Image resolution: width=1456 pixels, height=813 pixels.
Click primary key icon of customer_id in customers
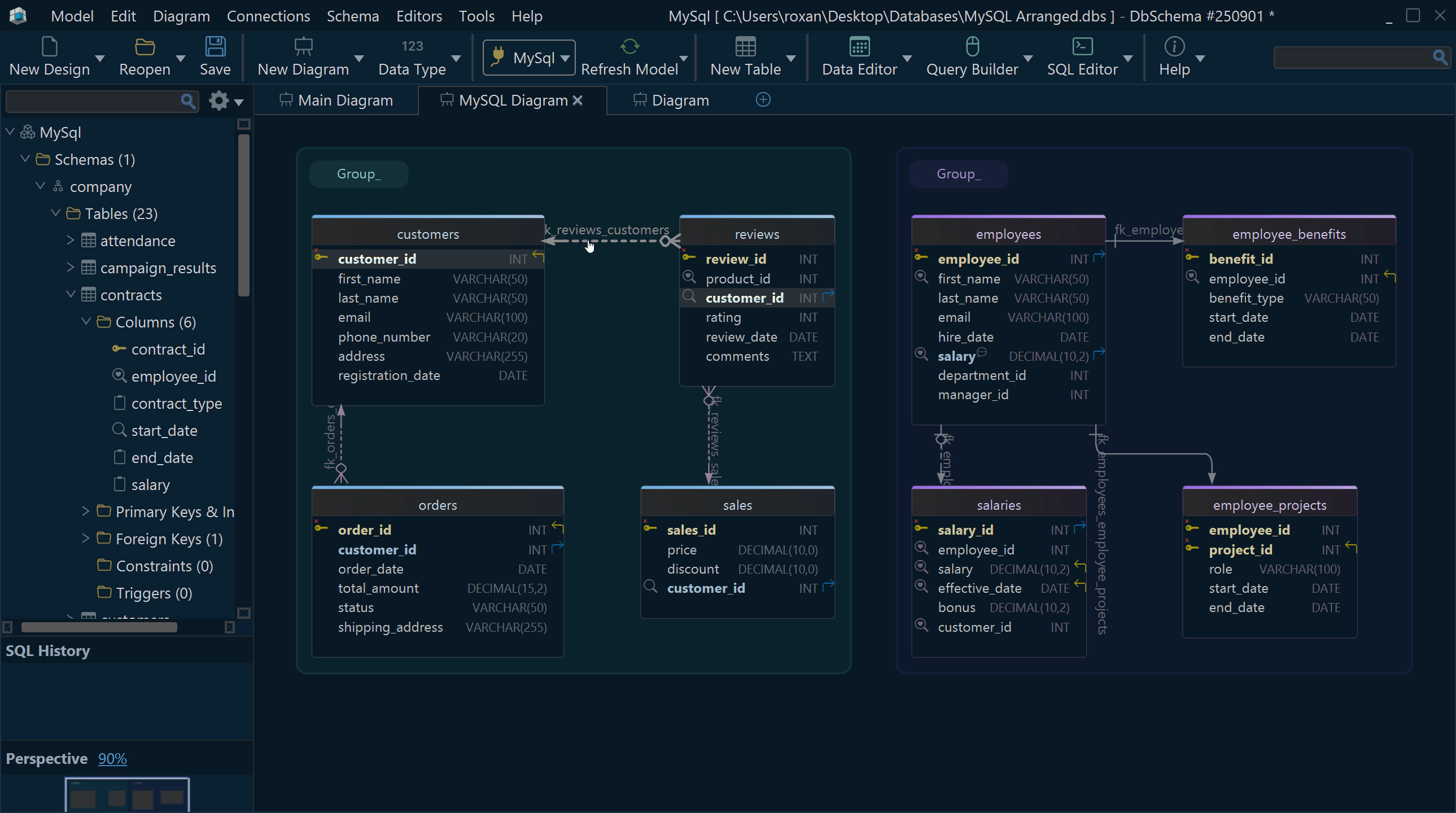tap(321, 258)
